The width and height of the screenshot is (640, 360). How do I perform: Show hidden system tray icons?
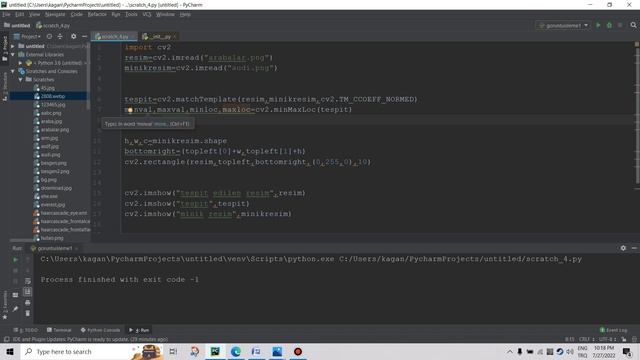tap(510, 351)
